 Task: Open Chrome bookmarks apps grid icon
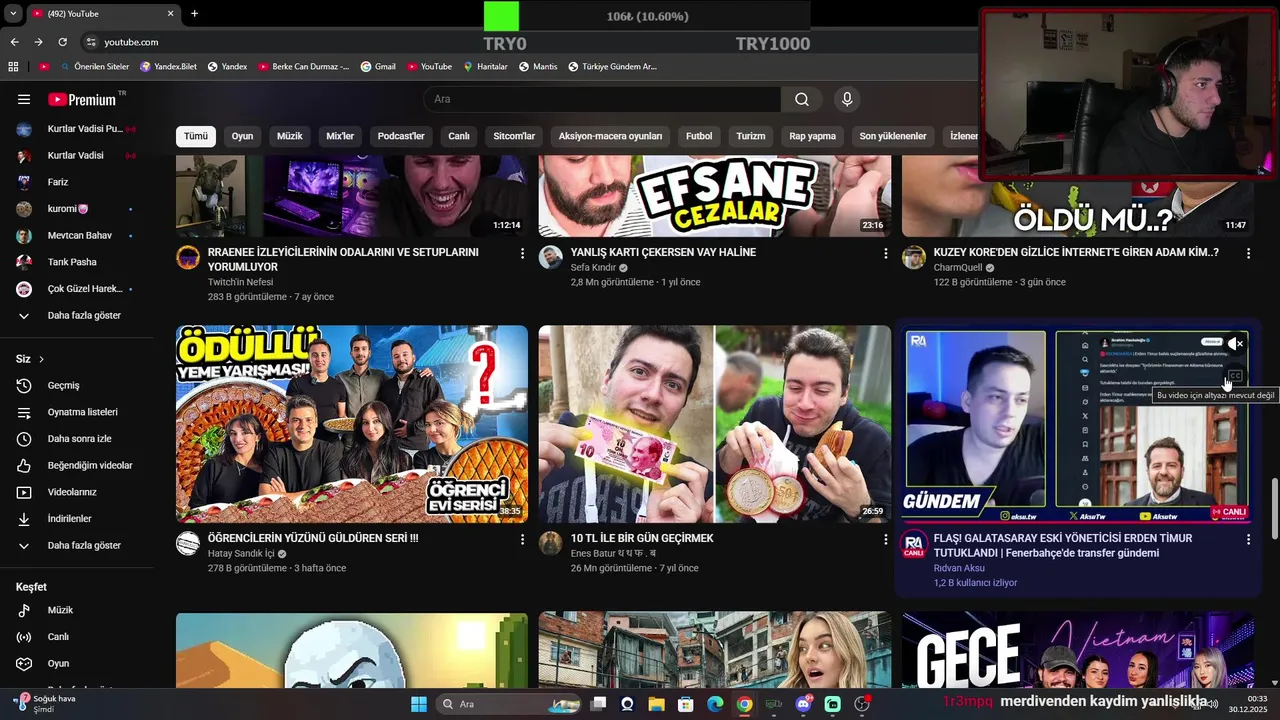point(13,67)
